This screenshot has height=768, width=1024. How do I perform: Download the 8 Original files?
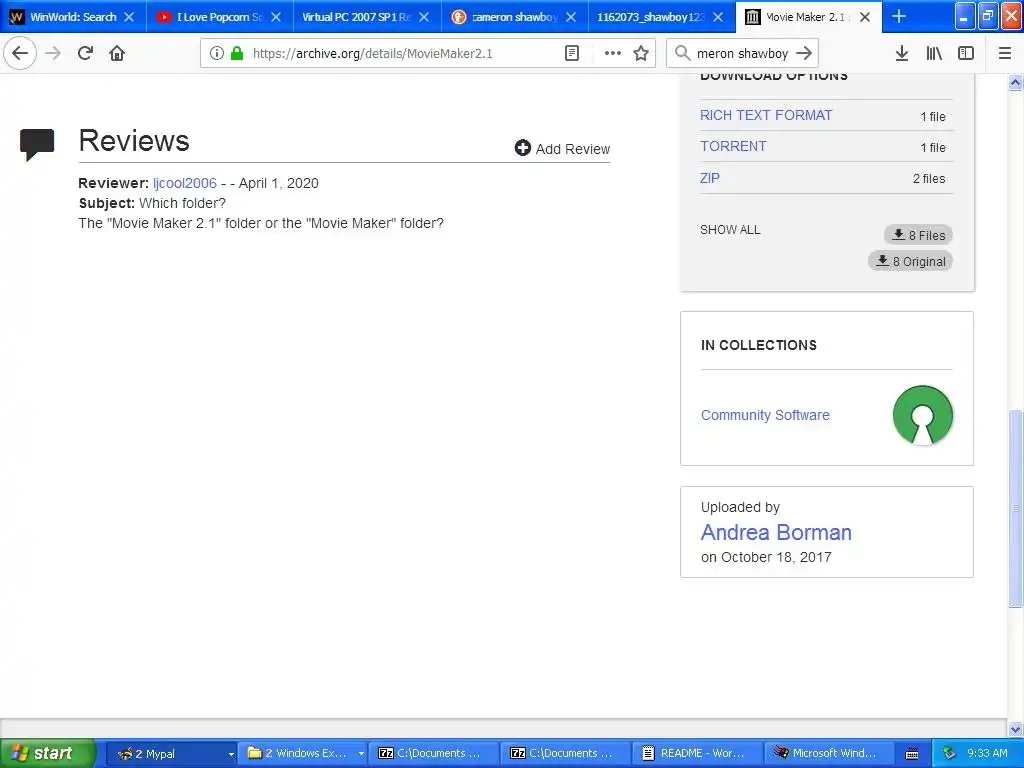pos(910,261)
